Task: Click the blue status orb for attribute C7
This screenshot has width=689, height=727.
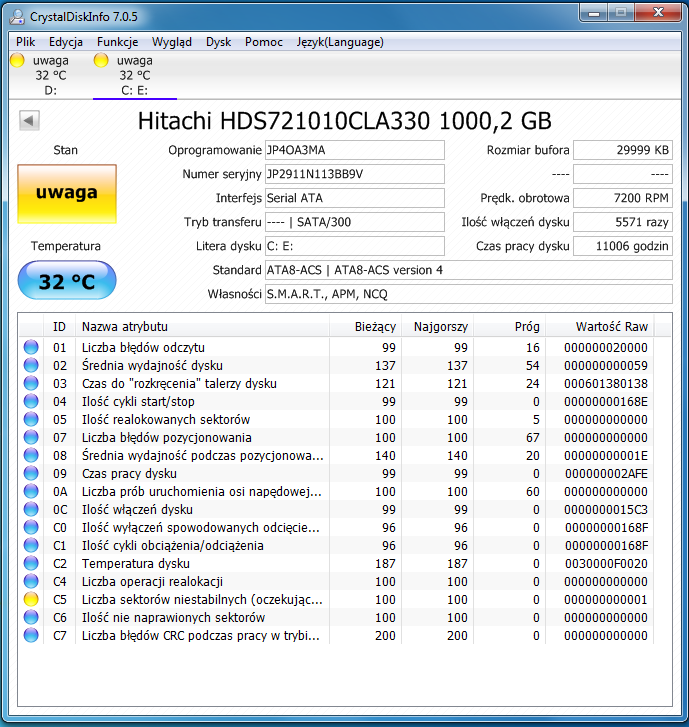Action: tap(31, 635)
